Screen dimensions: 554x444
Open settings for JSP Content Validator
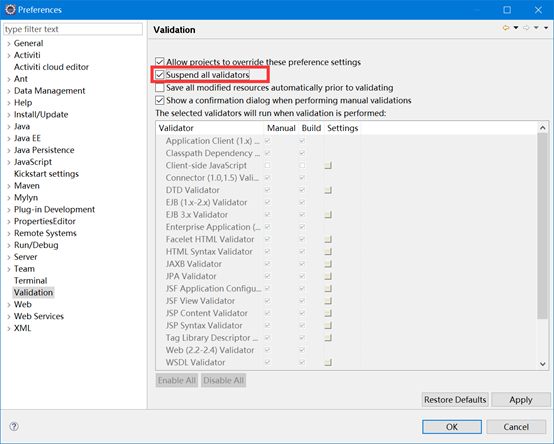[328, 313]
